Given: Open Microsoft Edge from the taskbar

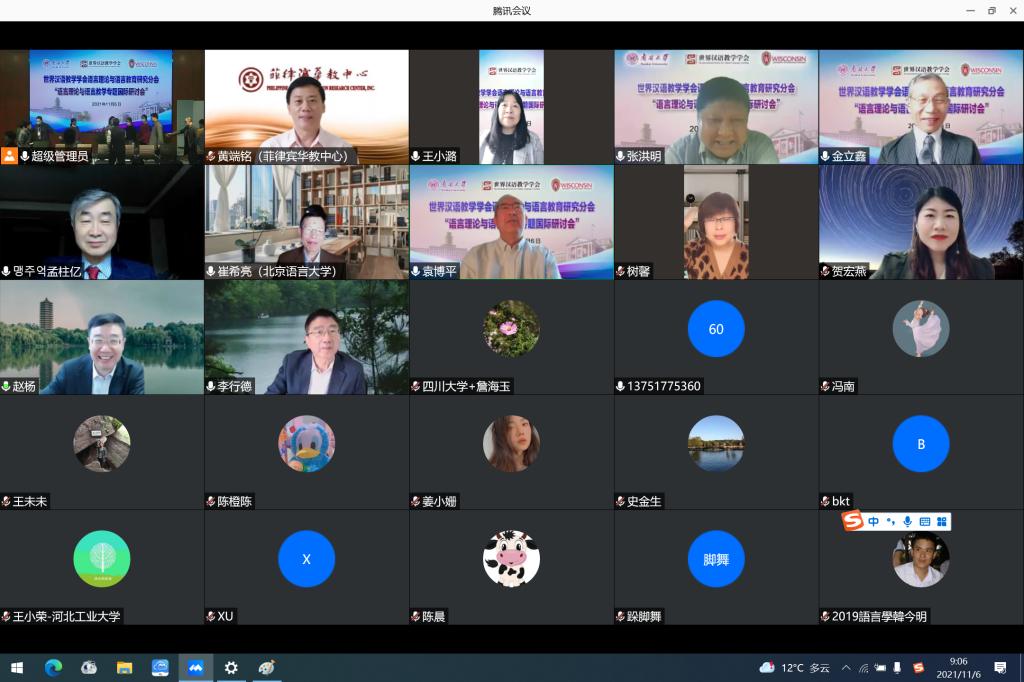Looking at the screenshot, I should tap(53, 667).
